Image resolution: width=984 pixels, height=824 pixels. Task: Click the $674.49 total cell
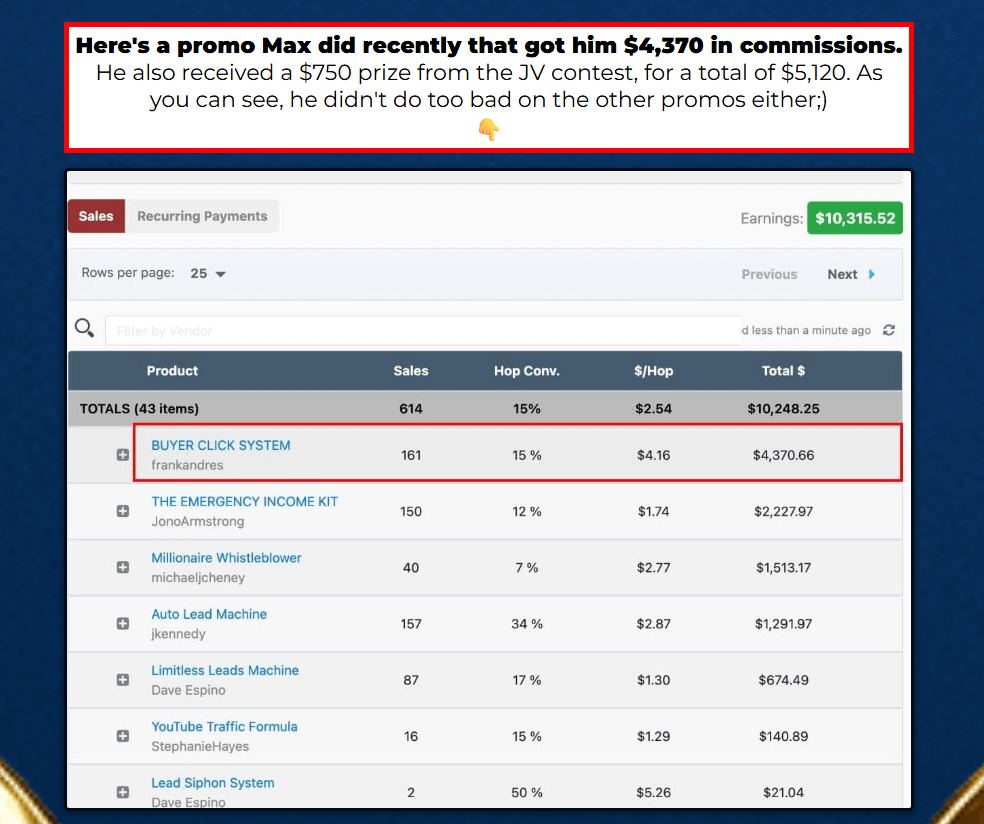click(x=783, y=680)
